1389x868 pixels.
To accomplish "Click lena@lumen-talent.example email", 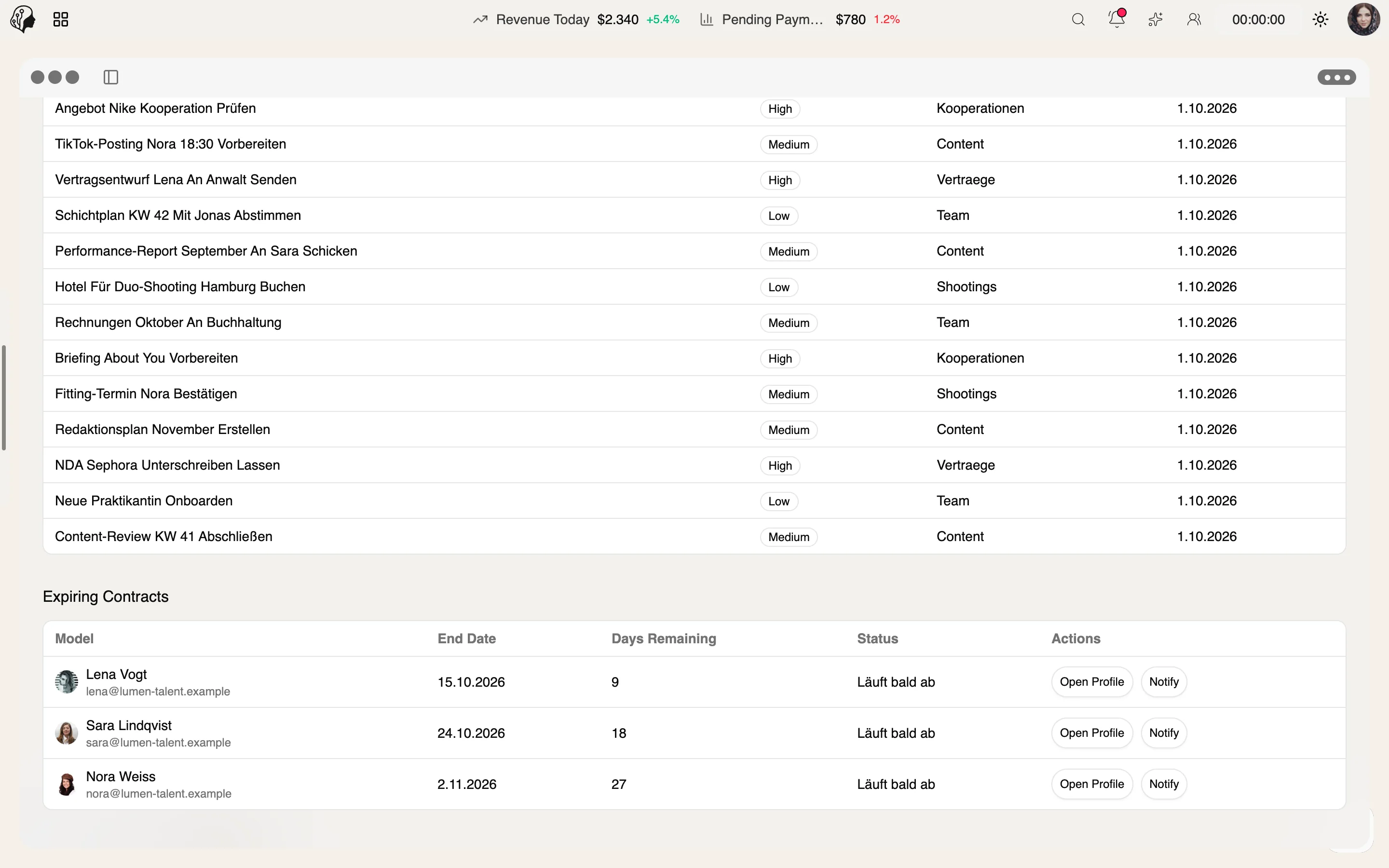I will coord(158,692).
